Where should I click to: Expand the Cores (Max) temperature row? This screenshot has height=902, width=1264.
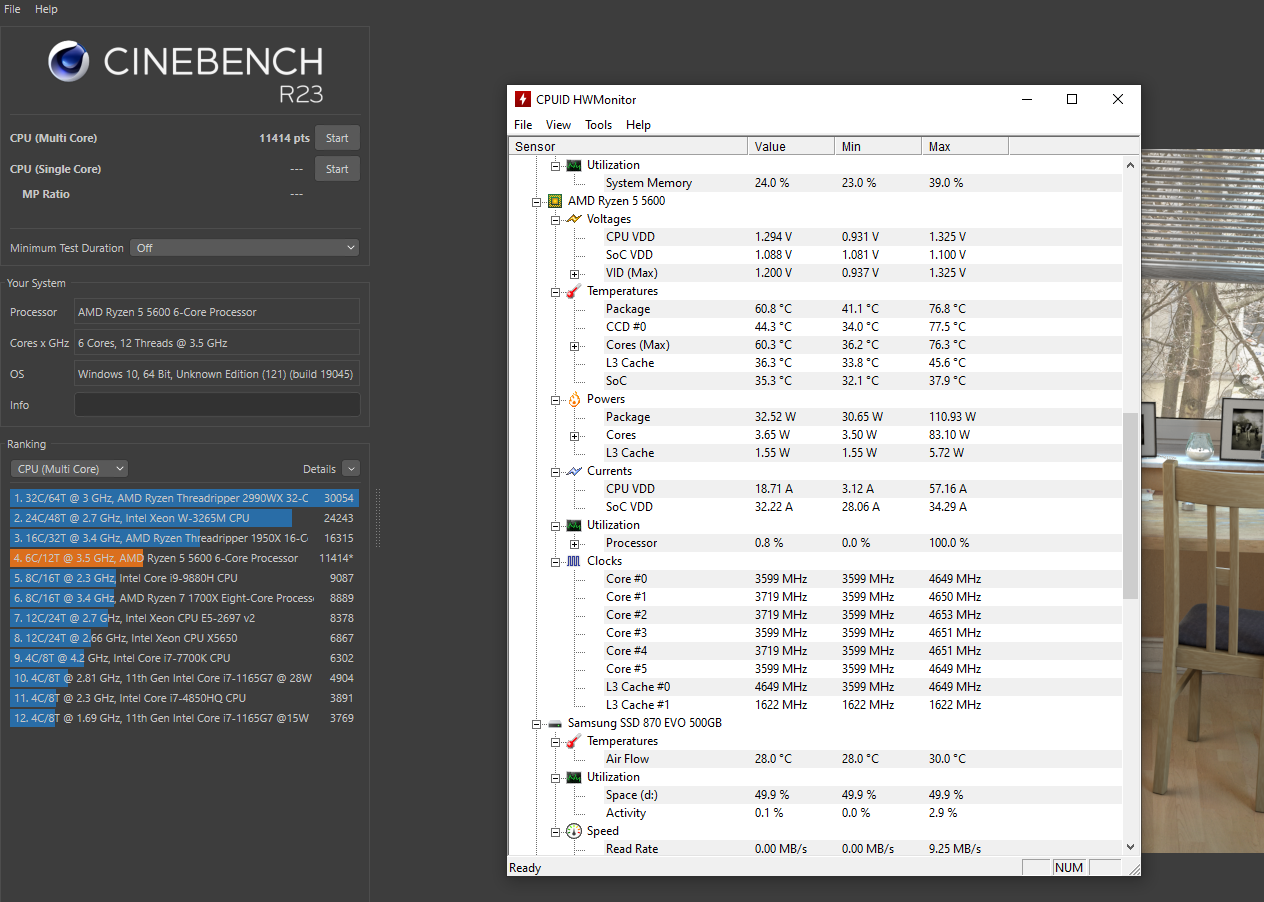575,345
